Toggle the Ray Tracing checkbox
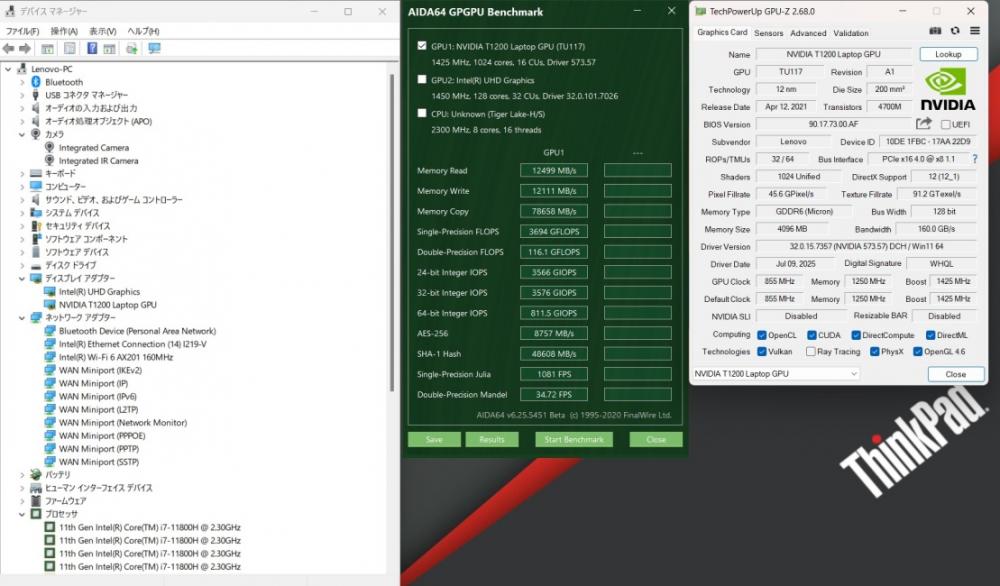Image resolution: width=1000 pixels, height=586 pixels. 810,351
